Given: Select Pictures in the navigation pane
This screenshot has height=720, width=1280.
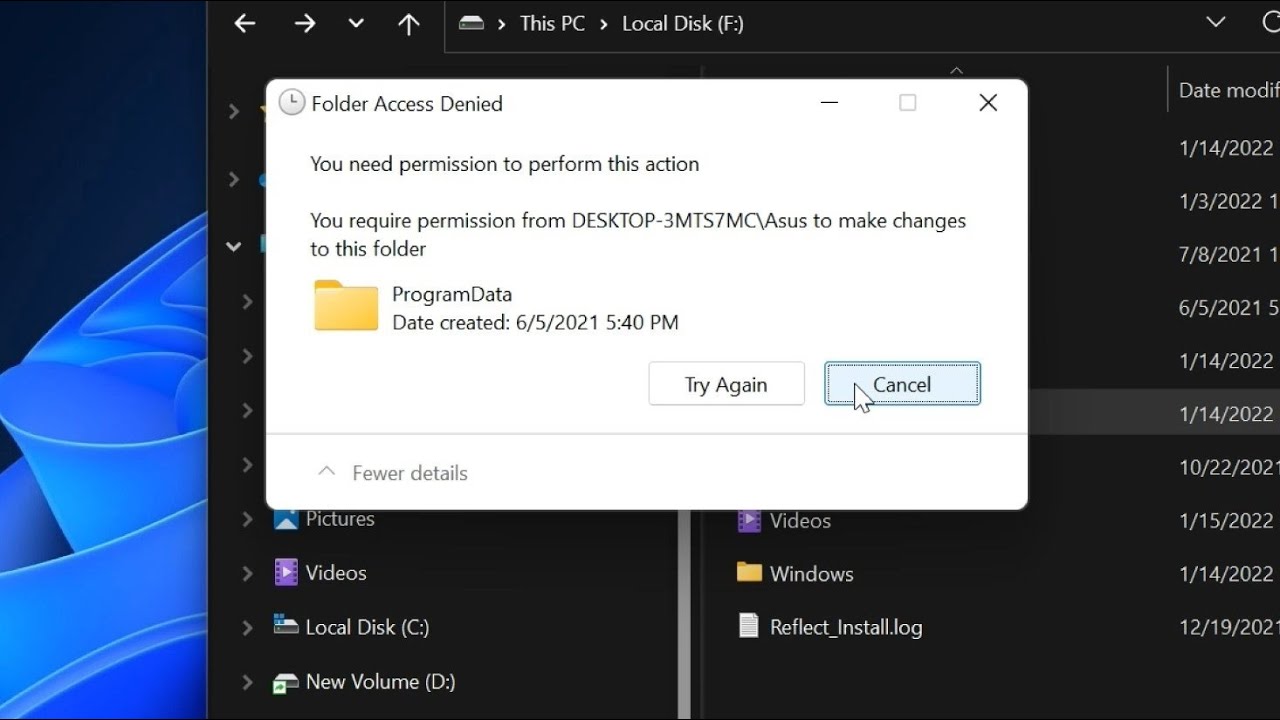Looking at the screenshot, I should point(339,519).
